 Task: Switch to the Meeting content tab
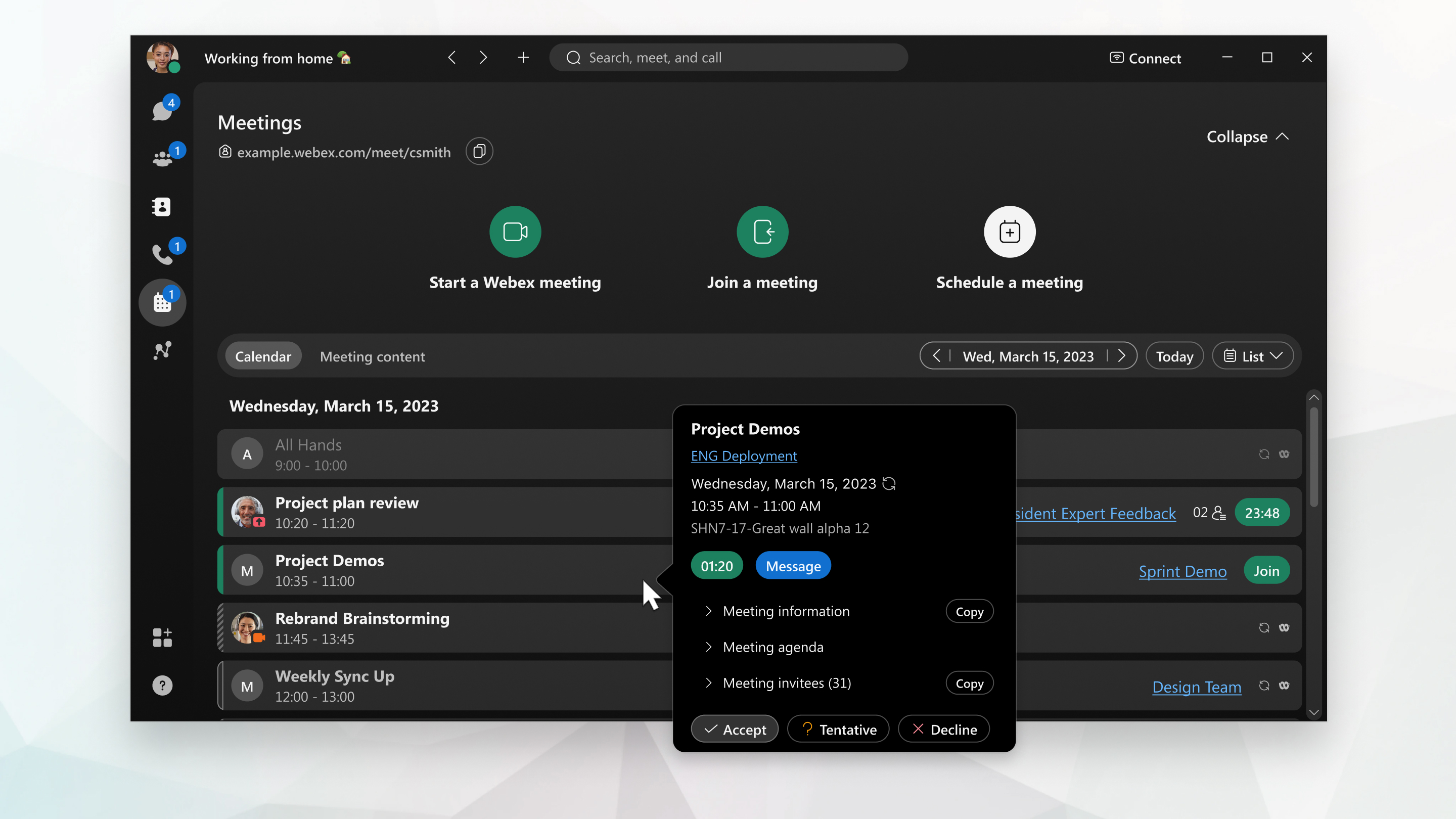point(373,356)
